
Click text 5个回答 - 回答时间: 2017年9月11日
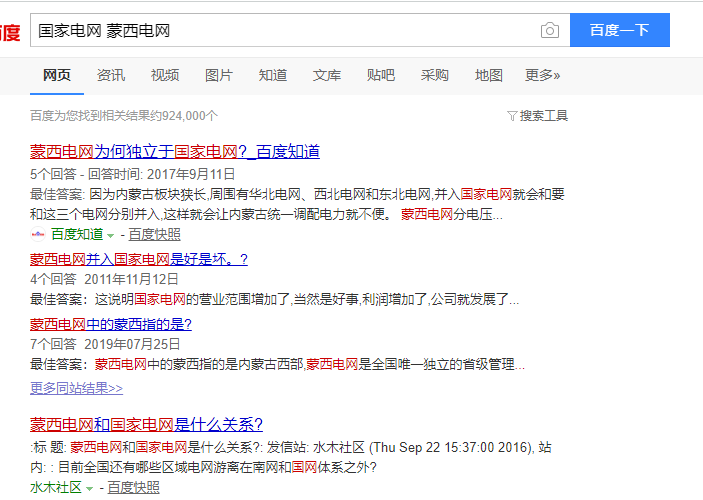pos(133,174)
